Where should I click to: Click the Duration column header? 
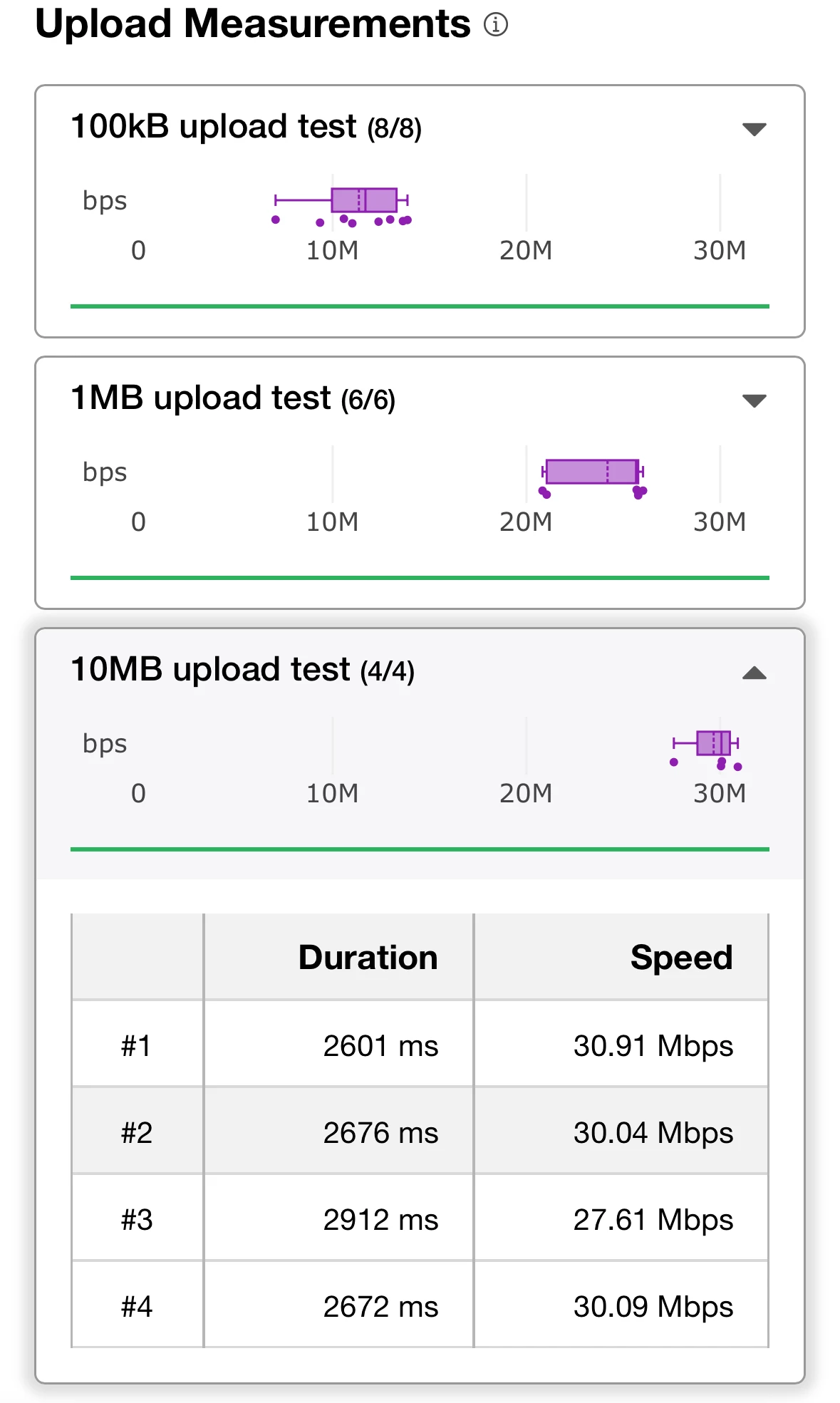click(x=368, y=957)
